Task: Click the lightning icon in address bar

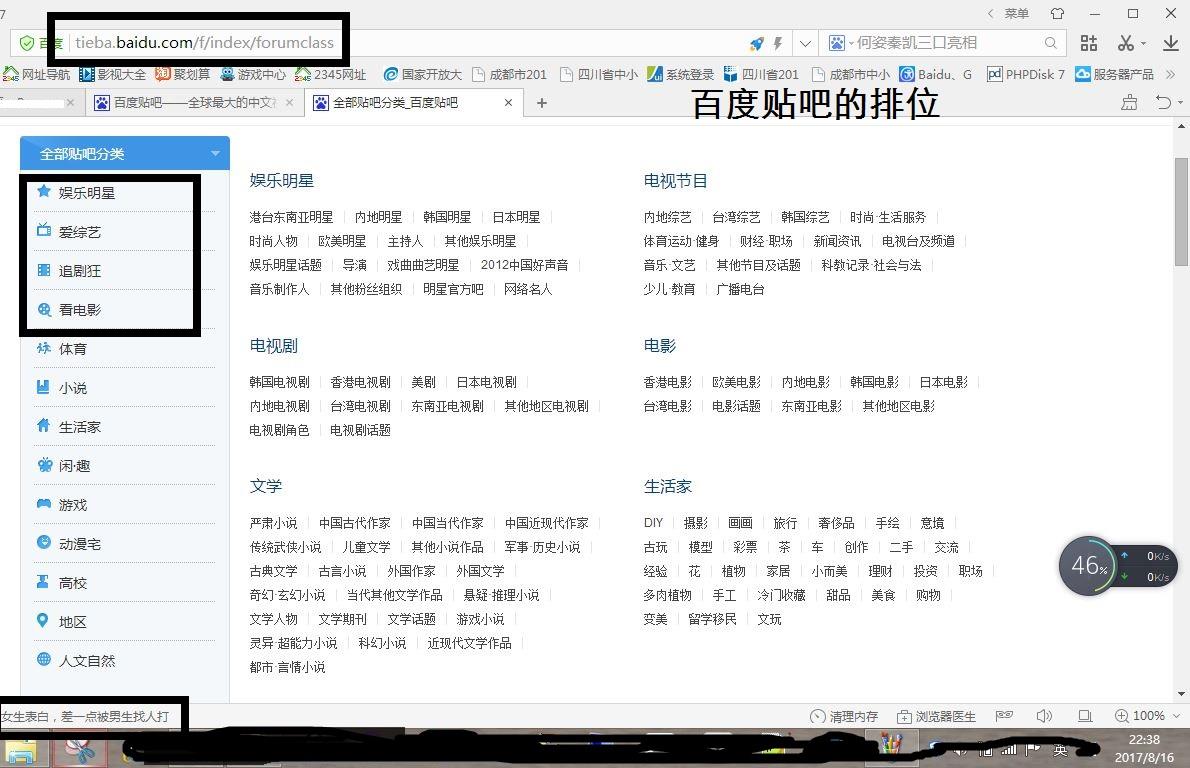Action: (x=778, y=43)
